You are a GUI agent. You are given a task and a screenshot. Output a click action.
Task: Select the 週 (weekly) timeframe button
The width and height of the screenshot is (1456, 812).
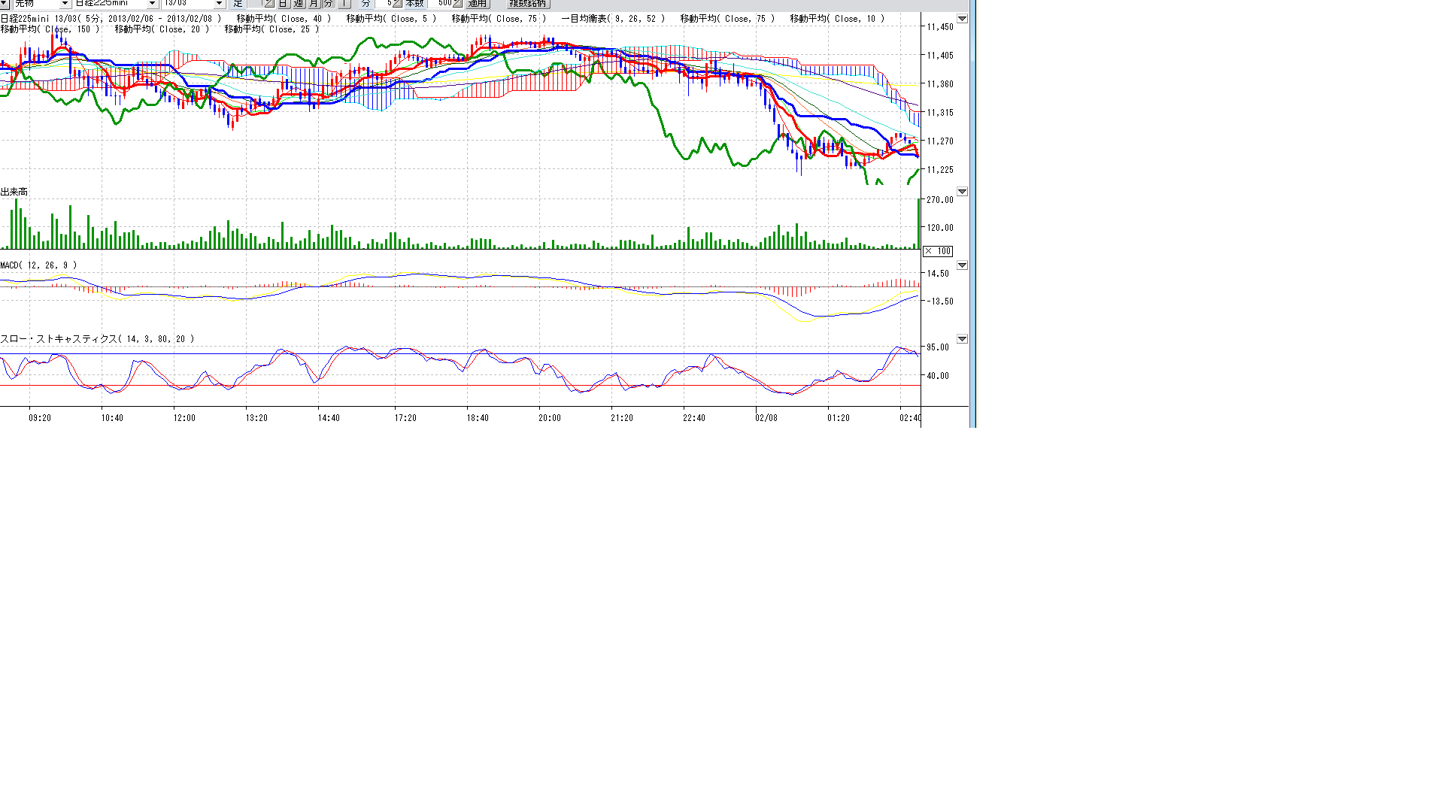tap(299, 4)
